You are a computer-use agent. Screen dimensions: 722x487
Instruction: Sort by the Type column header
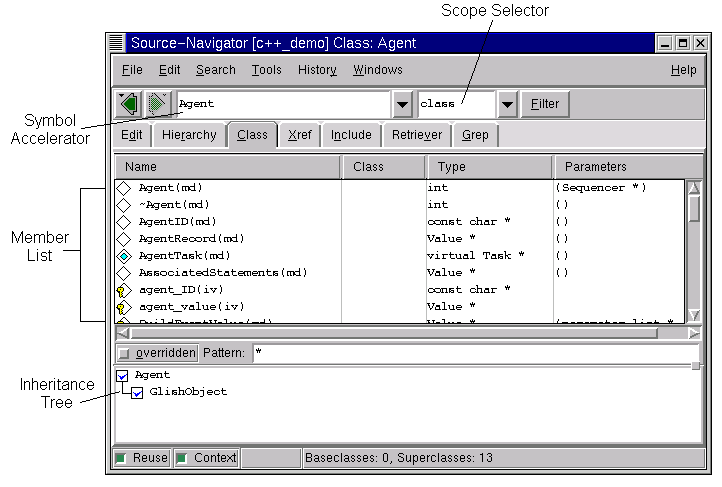[490, 167]
